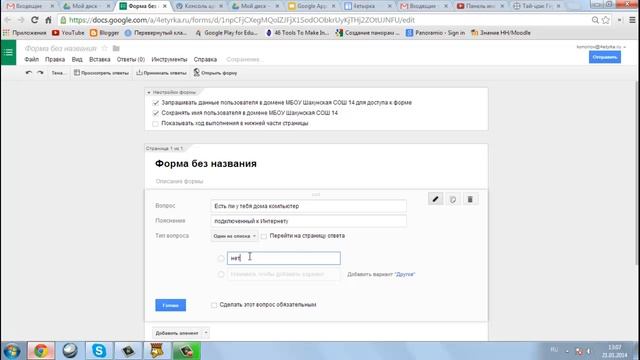Image resolution: width=640 pixels, height=360 pixels.
Task: Open Google Play for Edu bookmark
Action: coord(227,33)
